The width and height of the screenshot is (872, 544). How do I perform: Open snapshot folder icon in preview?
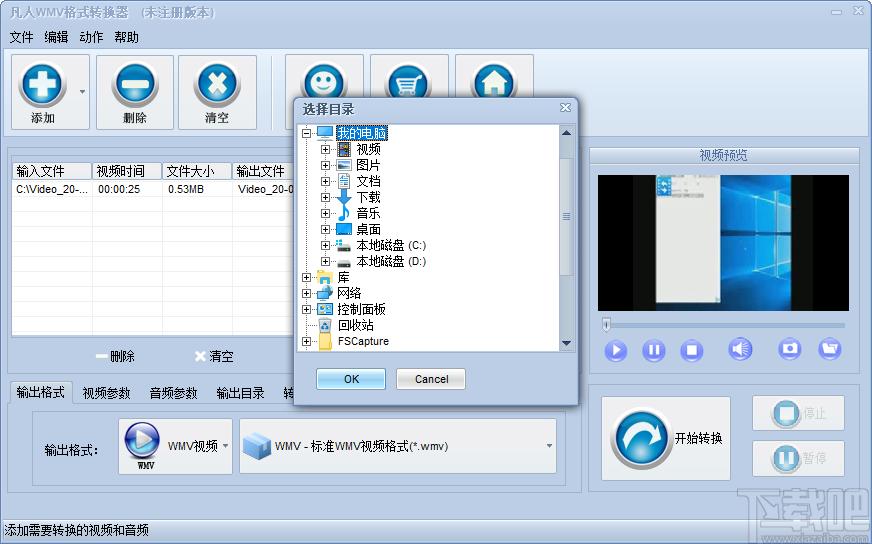pos(829,349)
